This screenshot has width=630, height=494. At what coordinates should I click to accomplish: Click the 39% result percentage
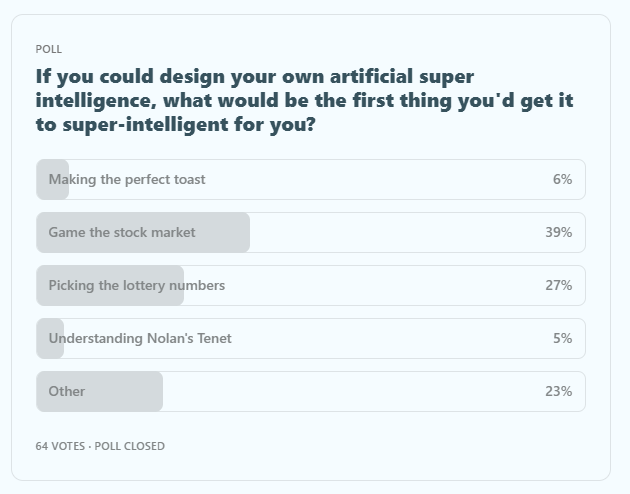tap(558, 232)
